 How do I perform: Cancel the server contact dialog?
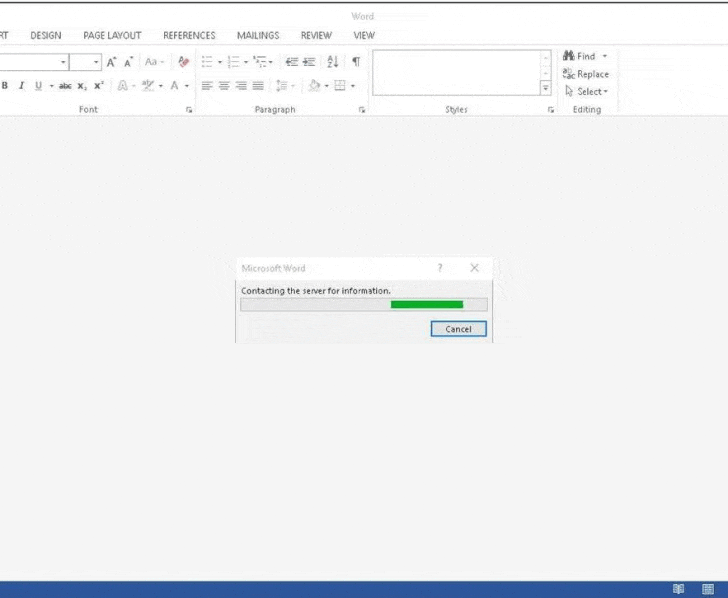tap(458, 329)
